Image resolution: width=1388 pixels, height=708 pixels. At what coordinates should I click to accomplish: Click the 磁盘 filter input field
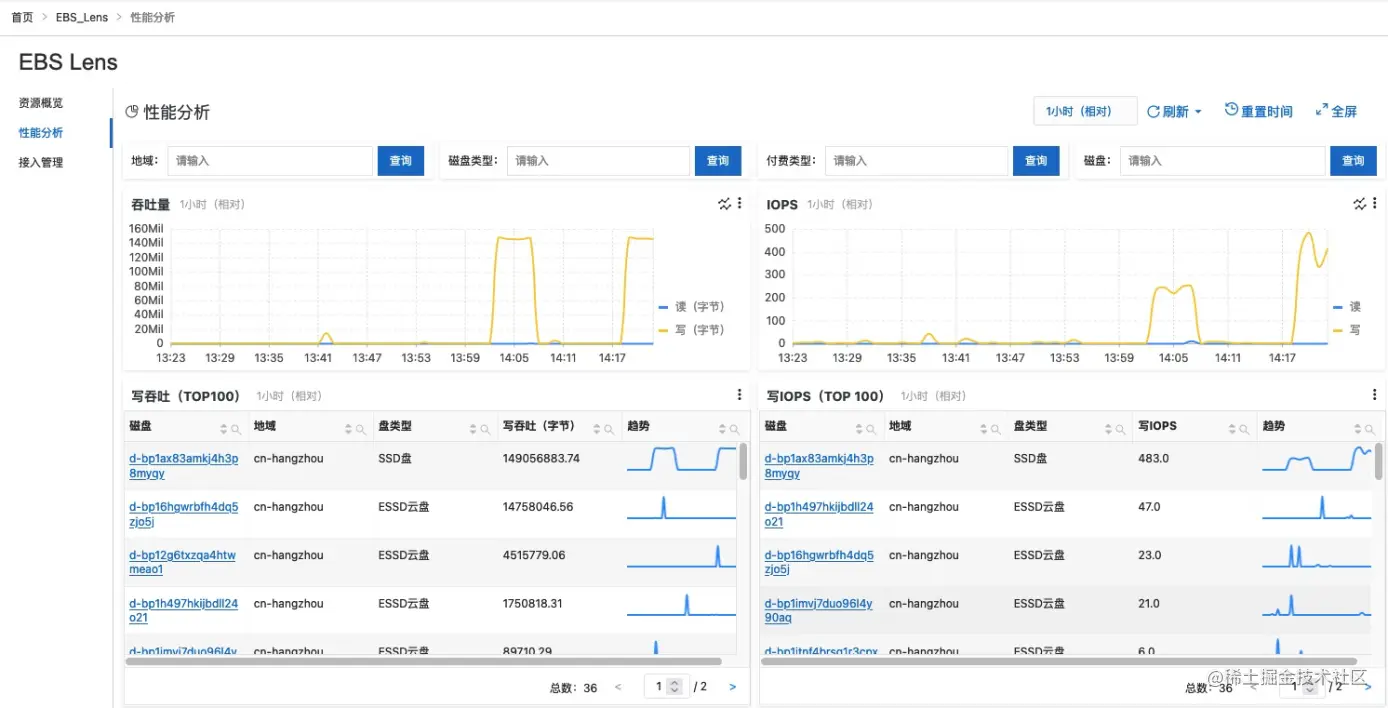[x=1223, y=160]
